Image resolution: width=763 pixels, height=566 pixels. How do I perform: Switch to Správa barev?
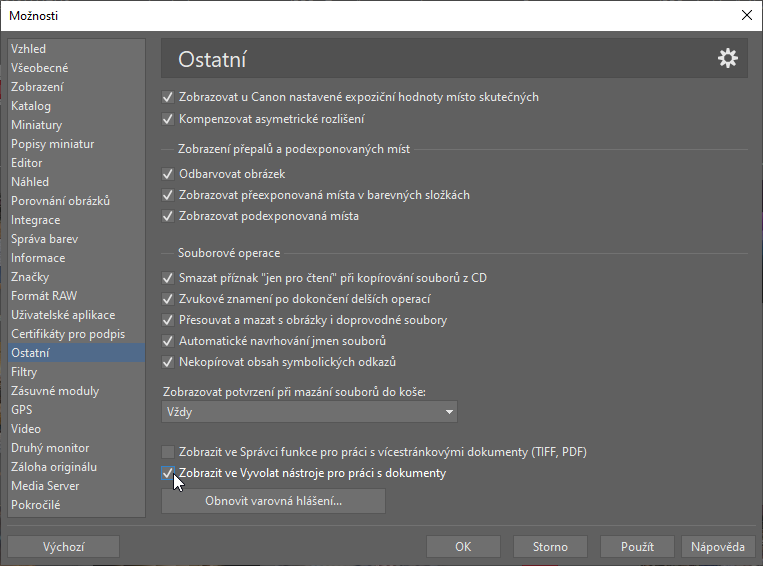coord(76,239)
